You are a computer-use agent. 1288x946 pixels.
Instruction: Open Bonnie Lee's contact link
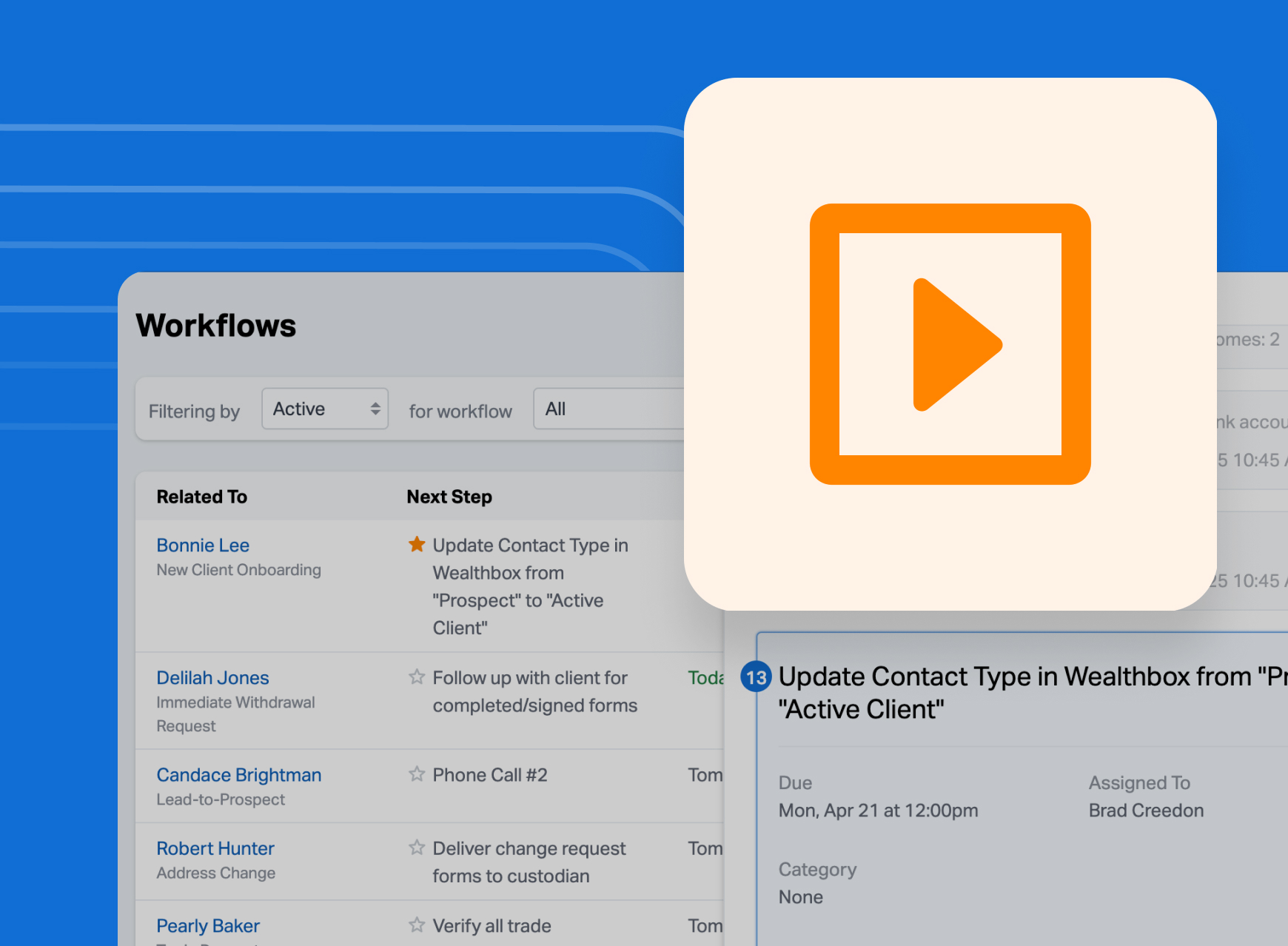tap(203, 546)
